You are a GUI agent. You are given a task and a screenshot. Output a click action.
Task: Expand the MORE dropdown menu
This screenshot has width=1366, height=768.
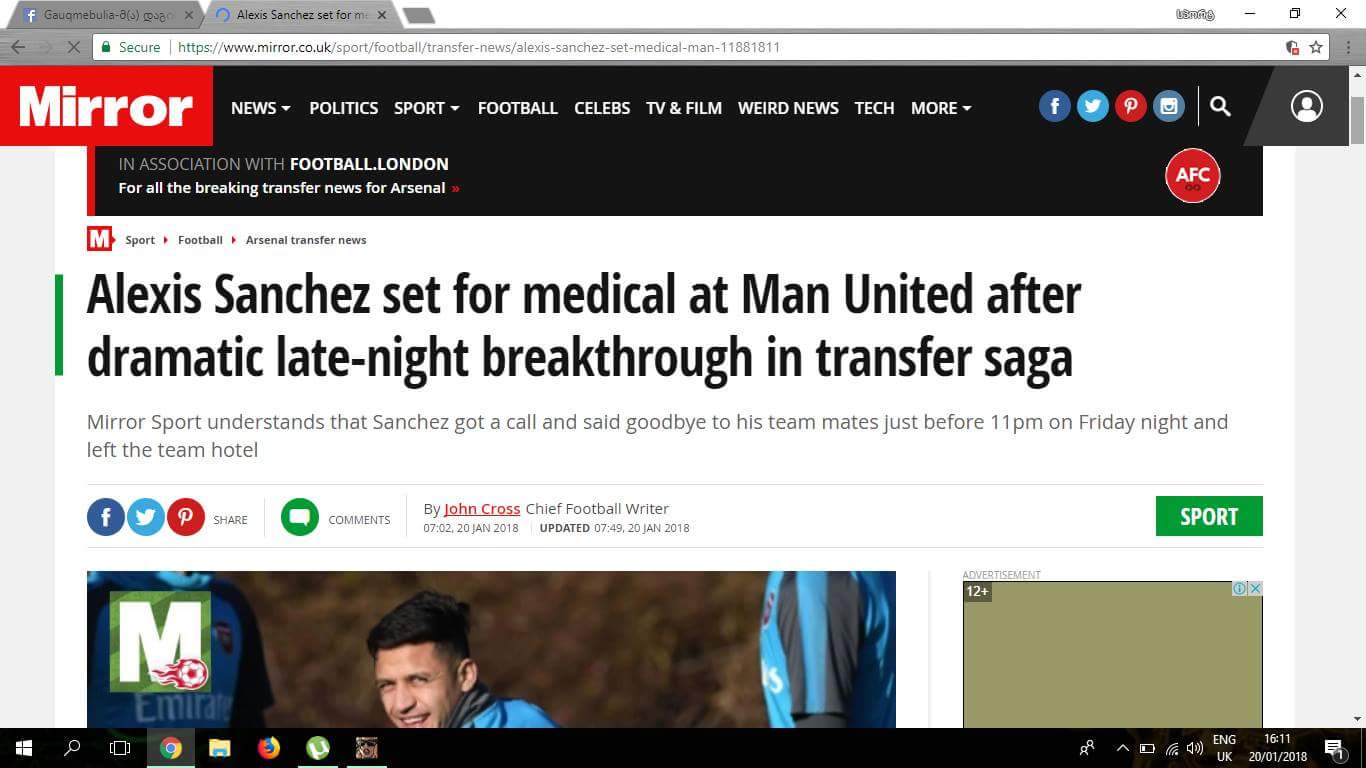pos(941,108)
